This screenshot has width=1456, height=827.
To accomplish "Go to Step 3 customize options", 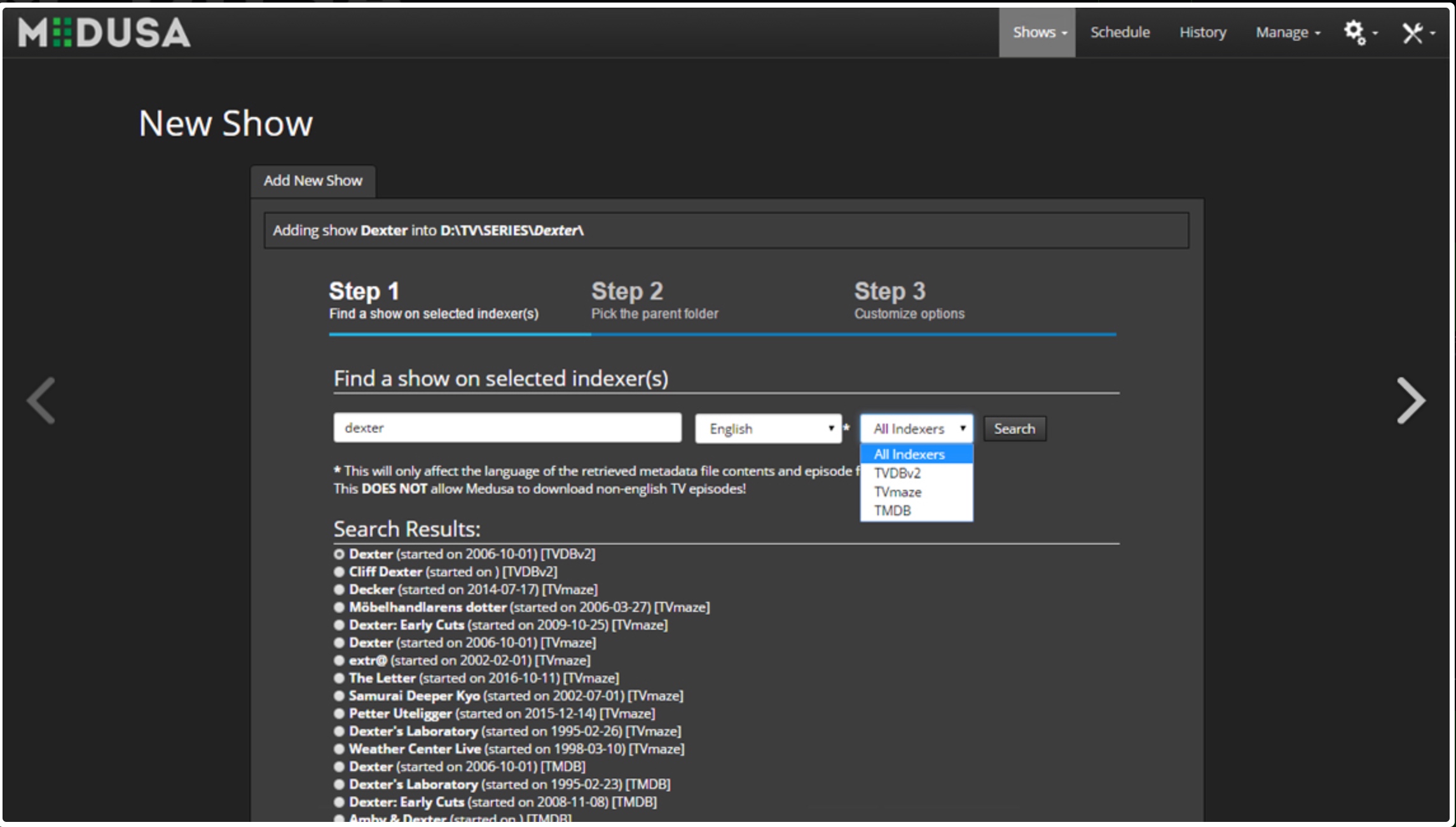I will [x=909, y=300].
